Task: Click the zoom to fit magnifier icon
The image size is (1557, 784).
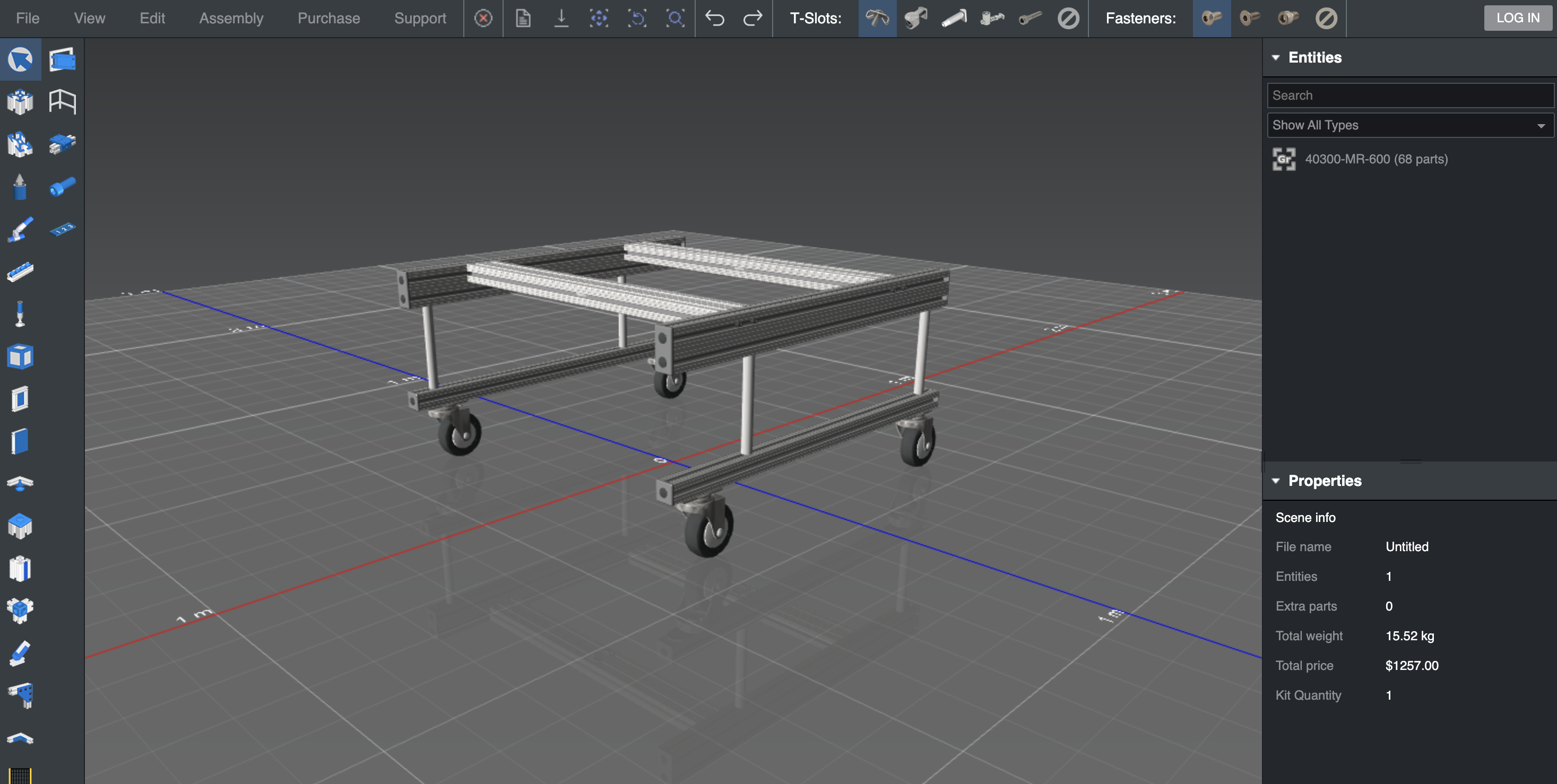Action: [675, 18]
